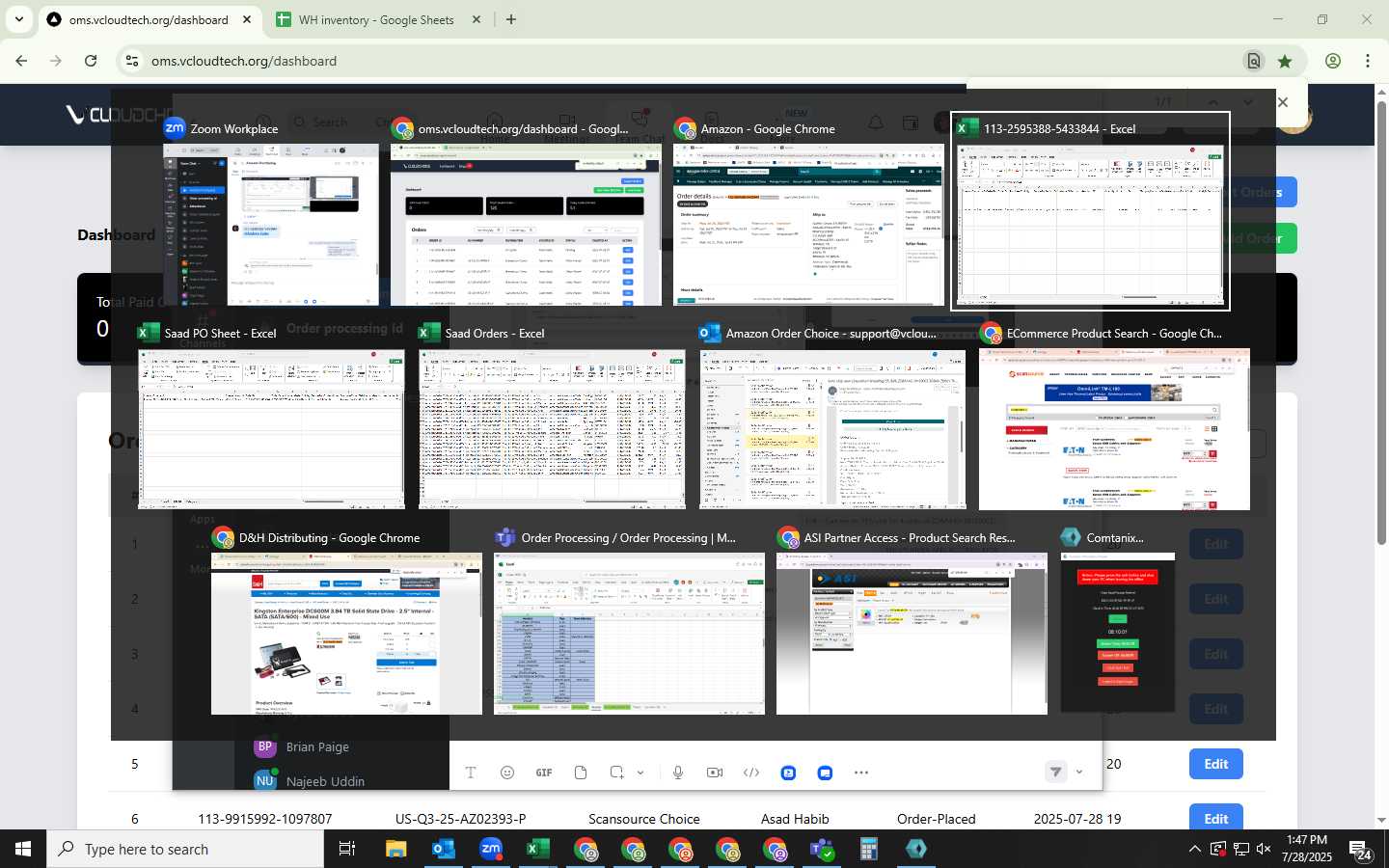Click the volume icon in the system tray

click(1264, 849)
